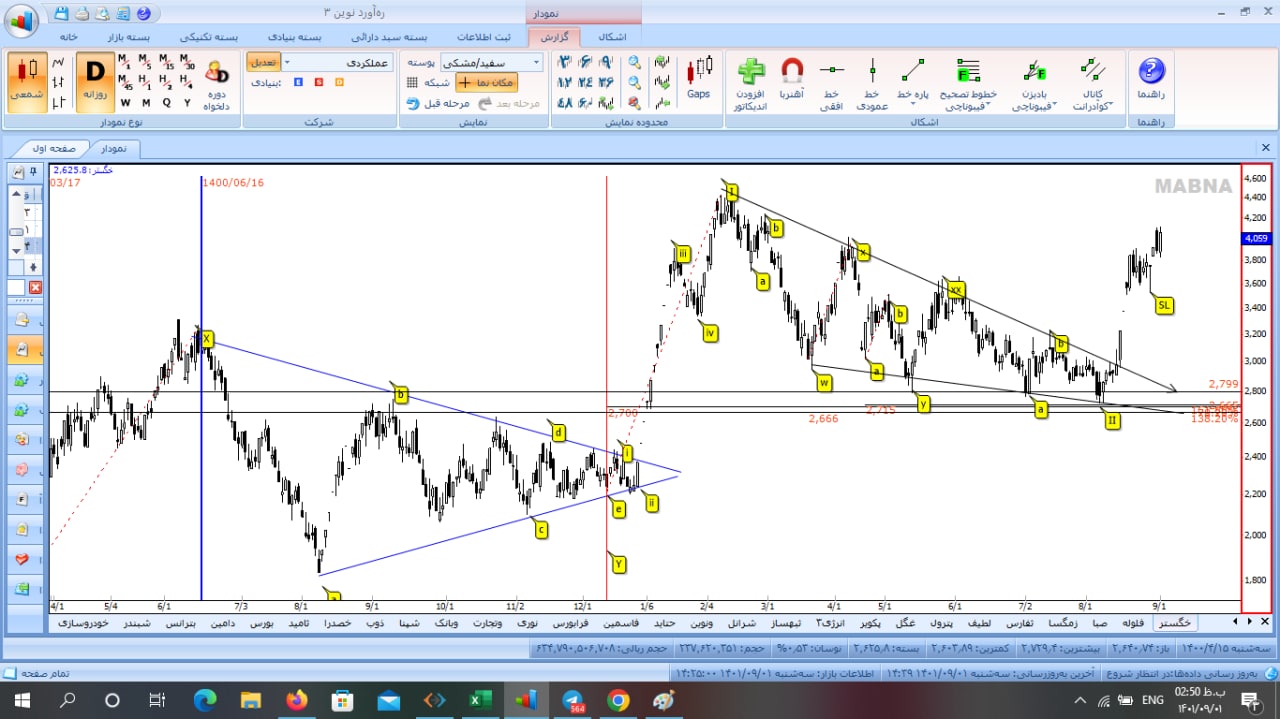
Task: Open Firefox from the taskbar
Action: pyautogui.click(x=297, y=700)
